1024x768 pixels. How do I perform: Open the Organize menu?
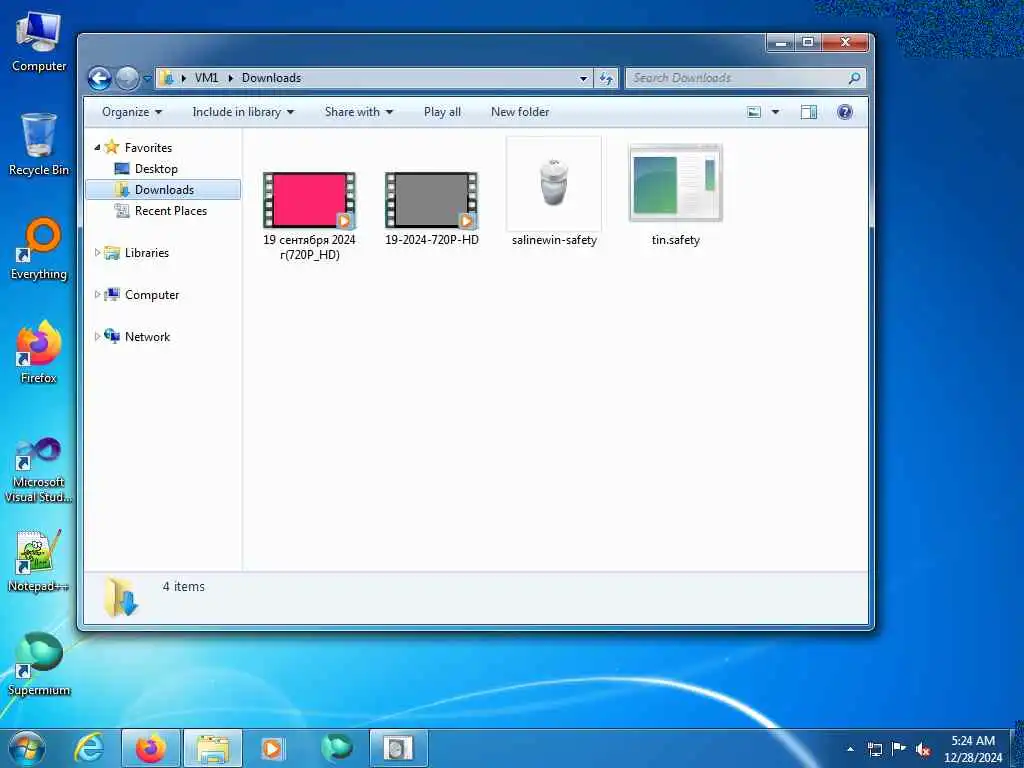pos(131,112)
